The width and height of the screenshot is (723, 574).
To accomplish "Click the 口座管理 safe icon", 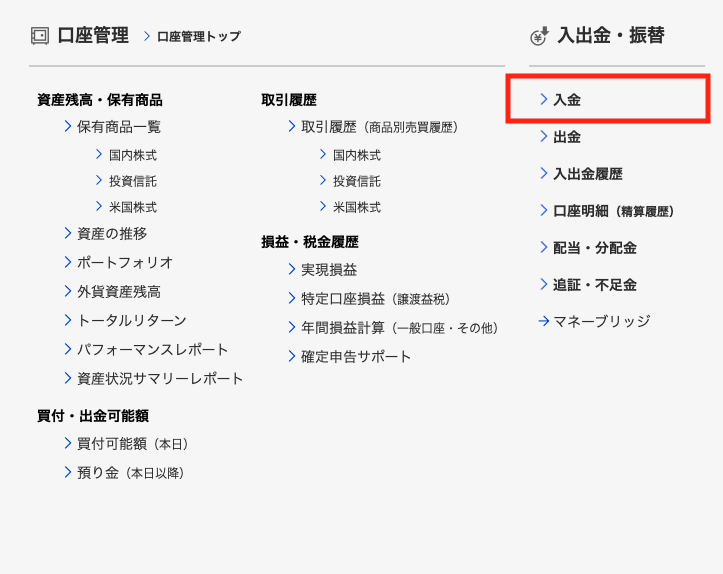I will pyautogui.click(x=40, y=36).
